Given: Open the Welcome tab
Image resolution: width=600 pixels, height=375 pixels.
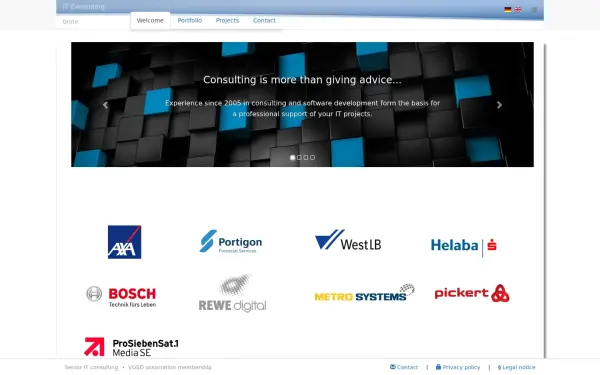Looking at the screenshot, I should 150,21.
